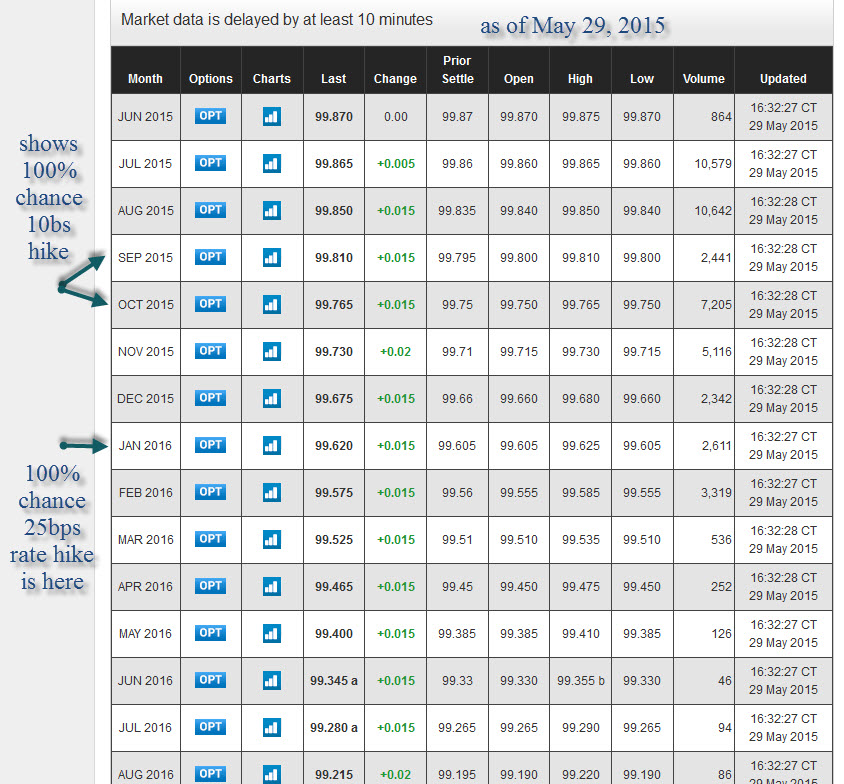Click the chart icon for SEP 2015
Viewport: 844px width, 784px height.
point(272,258)
